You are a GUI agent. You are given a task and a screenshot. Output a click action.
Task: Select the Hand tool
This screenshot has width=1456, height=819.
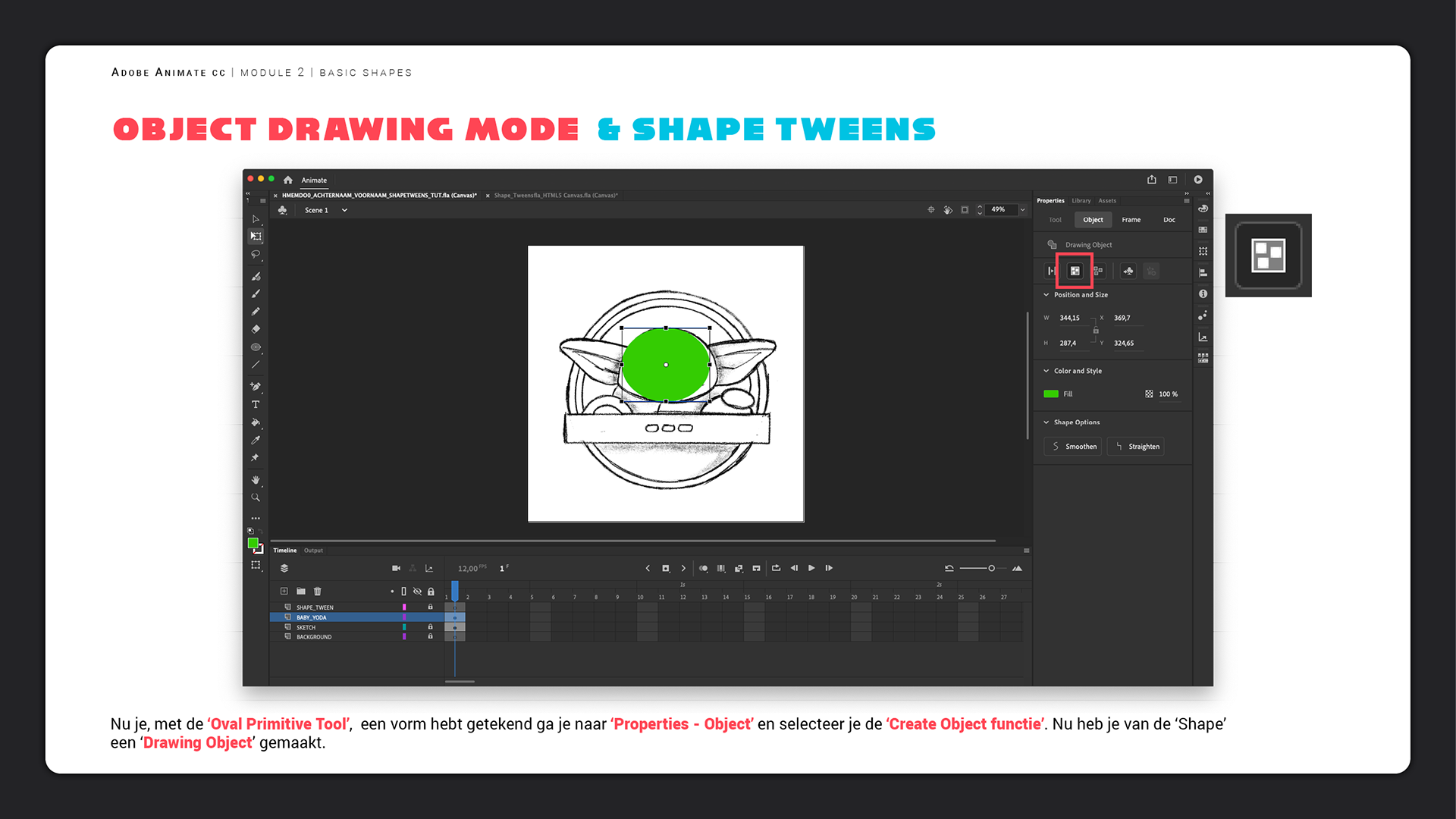coord(256,480)
